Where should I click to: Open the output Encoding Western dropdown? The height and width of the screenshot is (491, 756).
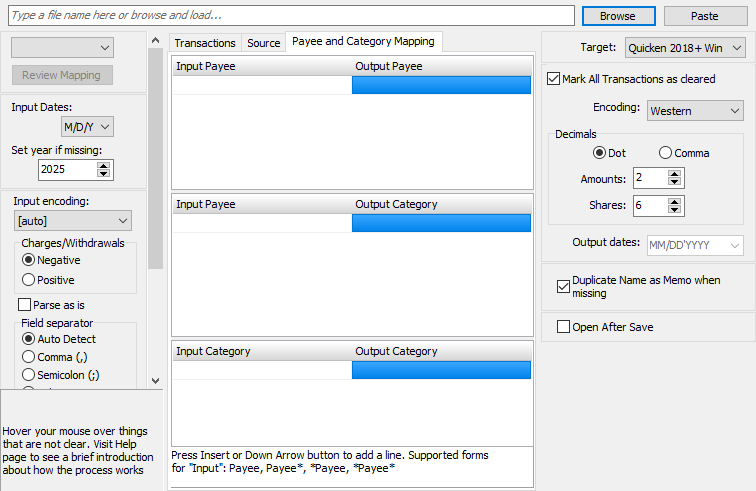pyautogui.click(x=695, y=111)
